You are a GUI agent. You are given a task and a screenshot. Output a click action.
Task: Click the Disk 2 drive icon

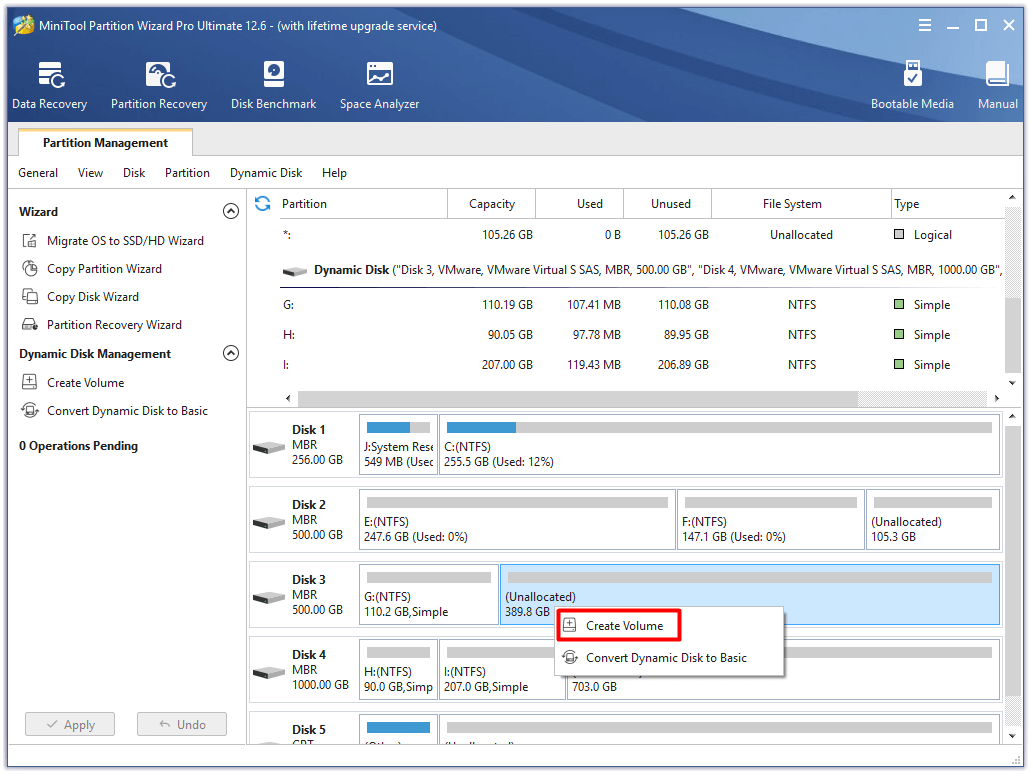(x=269, y=523)
